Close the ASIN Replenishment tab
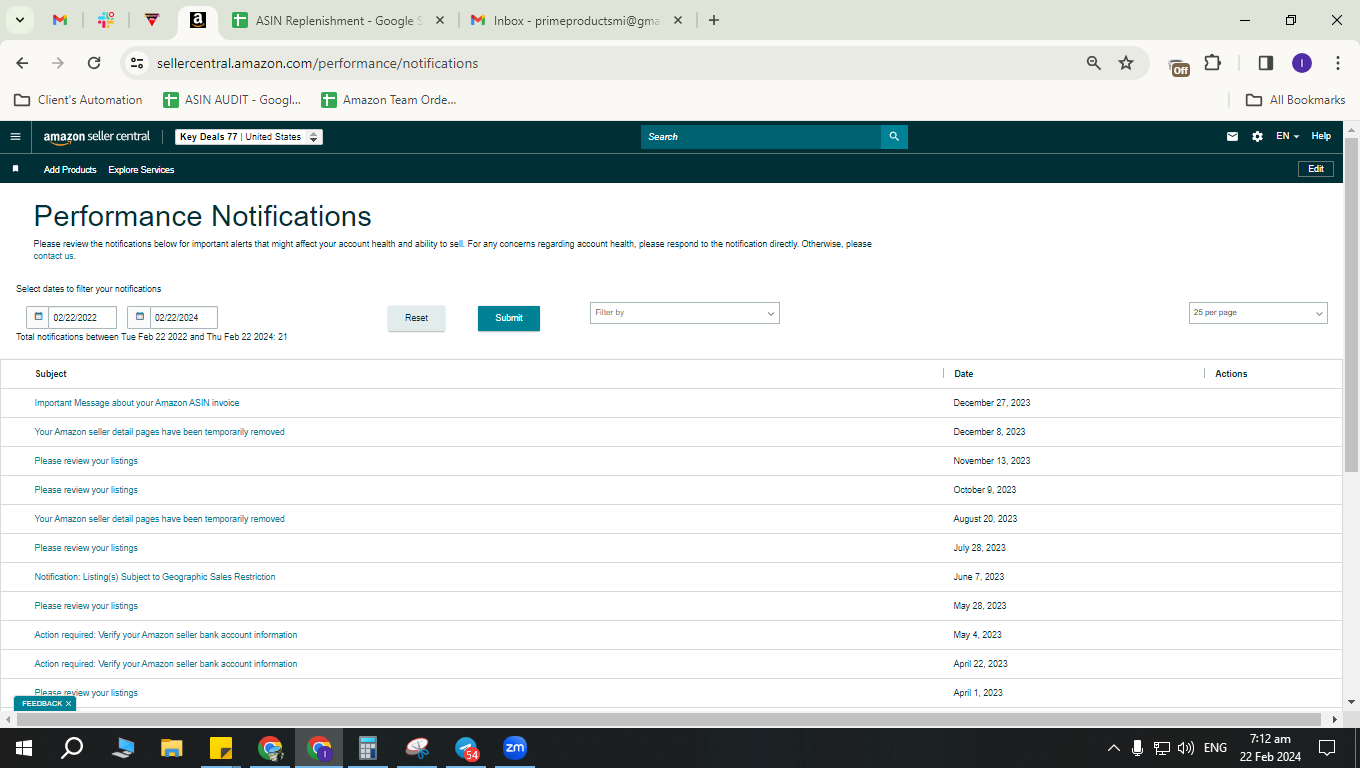1360x768 pixels. (441, 20)
